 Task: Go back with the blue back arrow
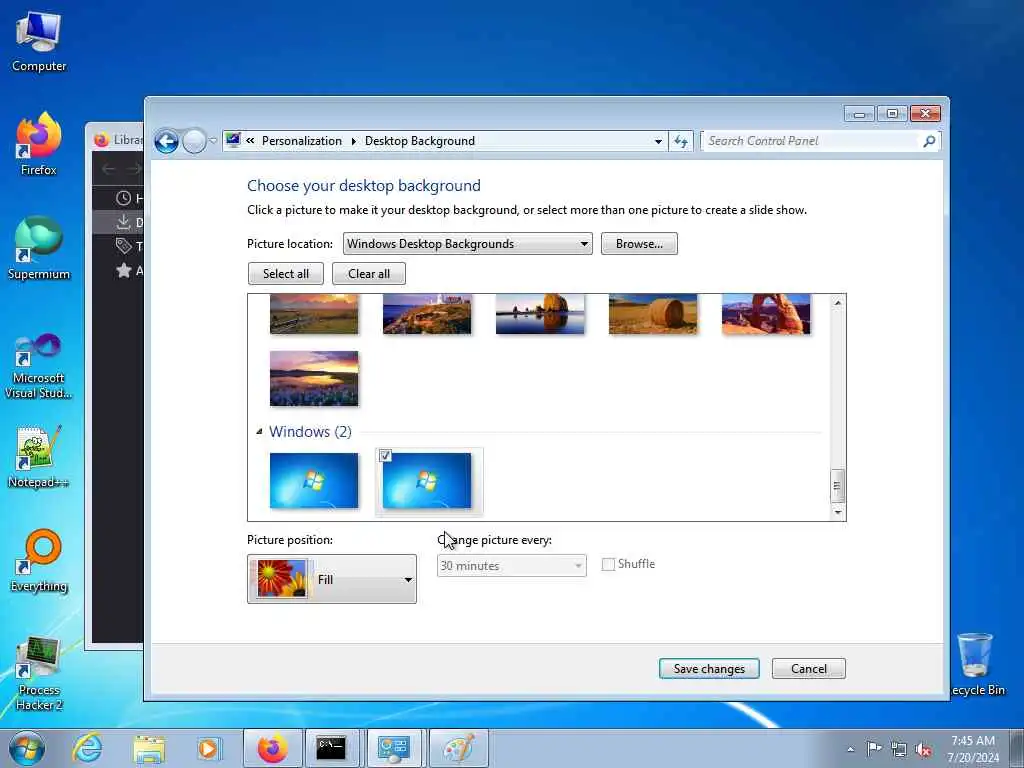167,141
